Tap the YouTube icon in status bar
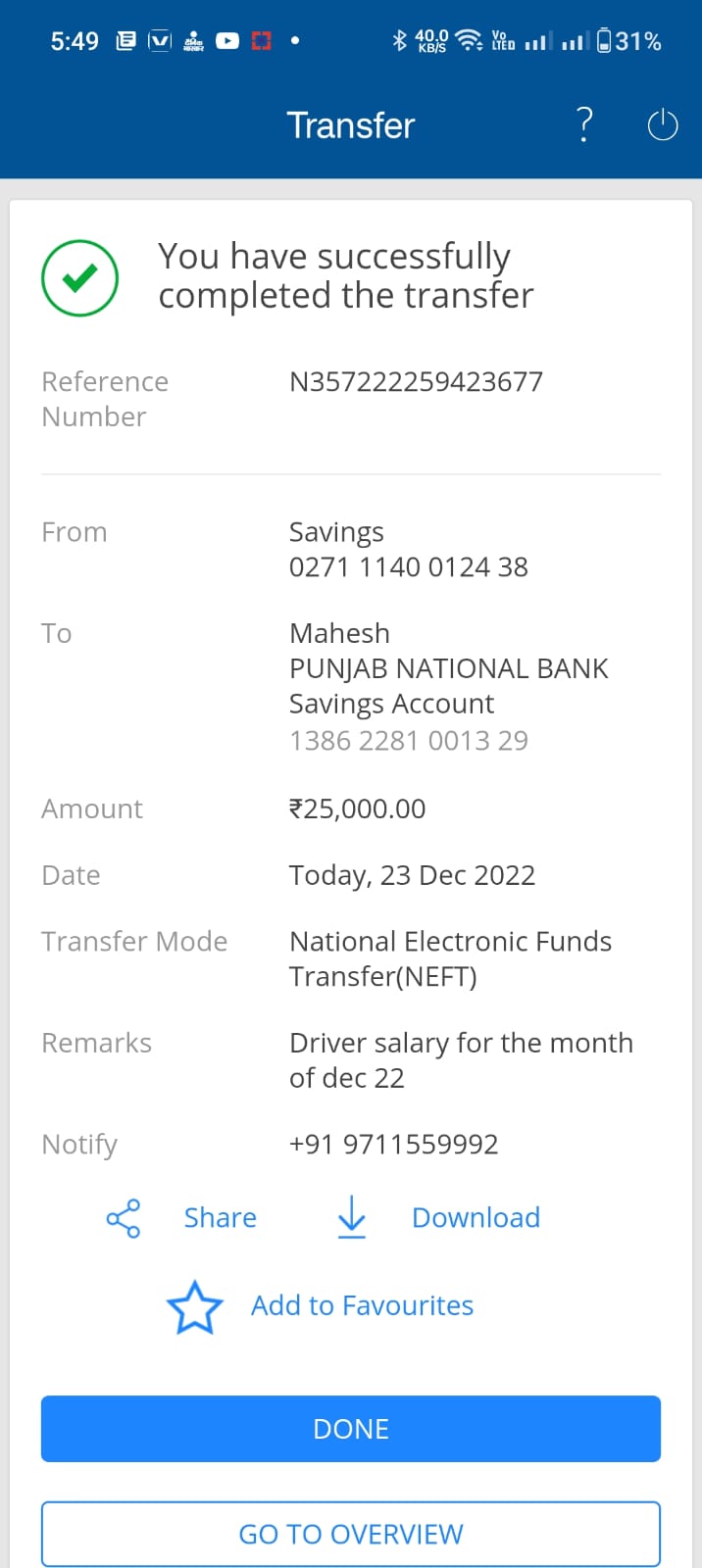This screenshot has width=702, height=1568. tap(227, 41)
